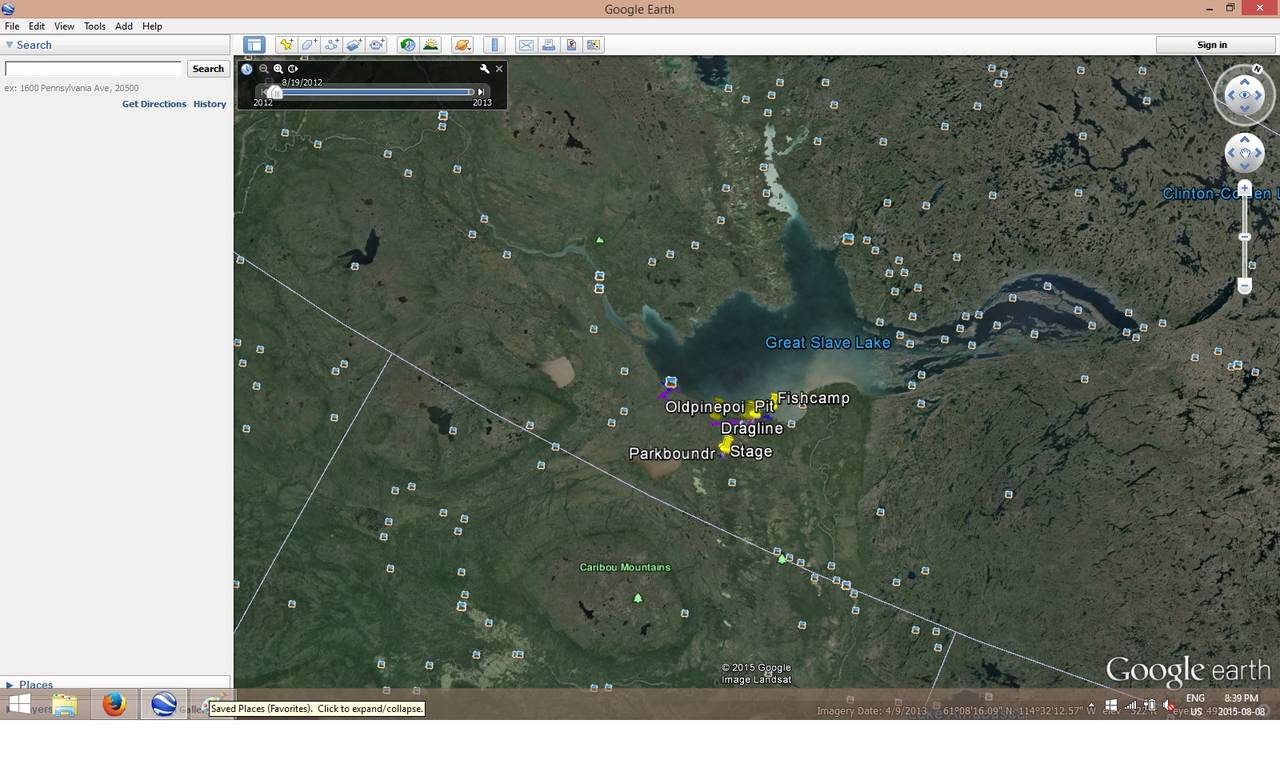This screenshot has height=784, width=1280.
Task: Click the Google Earth taskbar icon
Action: click(164, 704)
